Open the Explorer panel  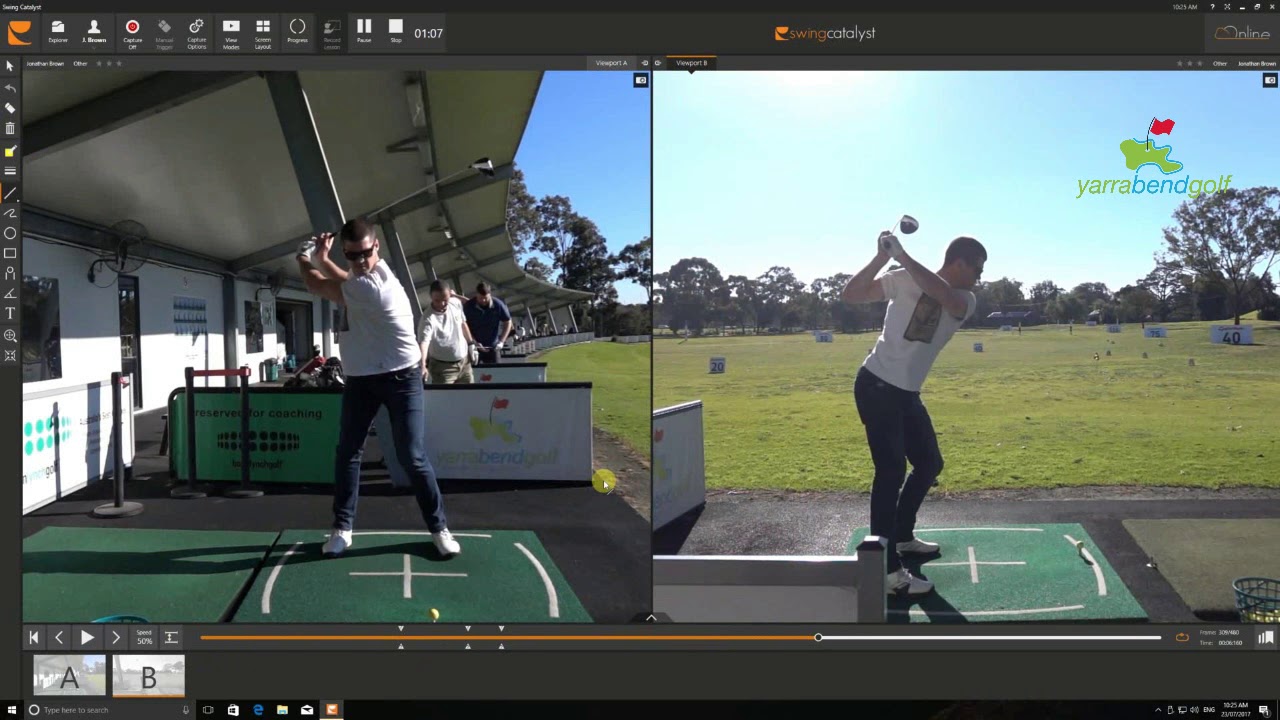58,32
